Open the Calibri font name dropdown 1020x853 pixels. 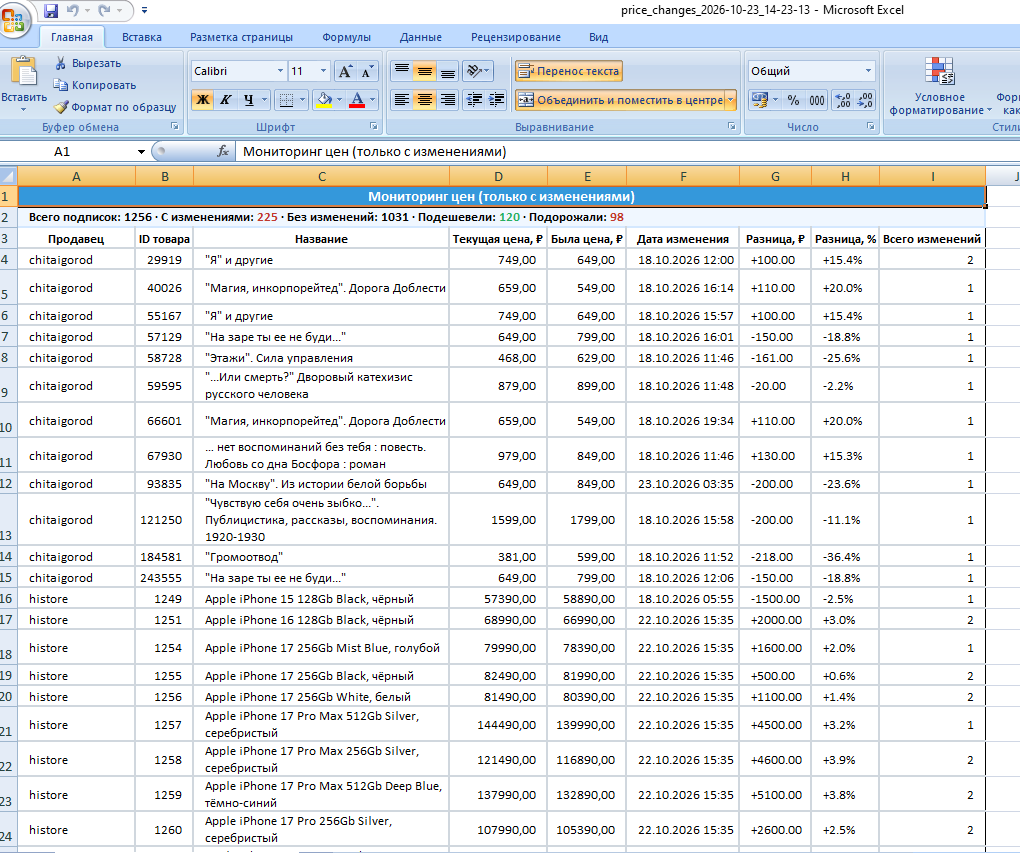tap(280, 71)
